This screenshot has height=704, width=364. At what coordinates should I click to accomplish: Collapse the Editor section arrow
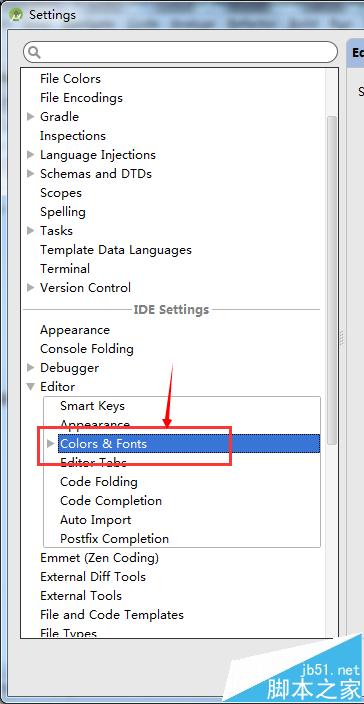pos(31,387)
